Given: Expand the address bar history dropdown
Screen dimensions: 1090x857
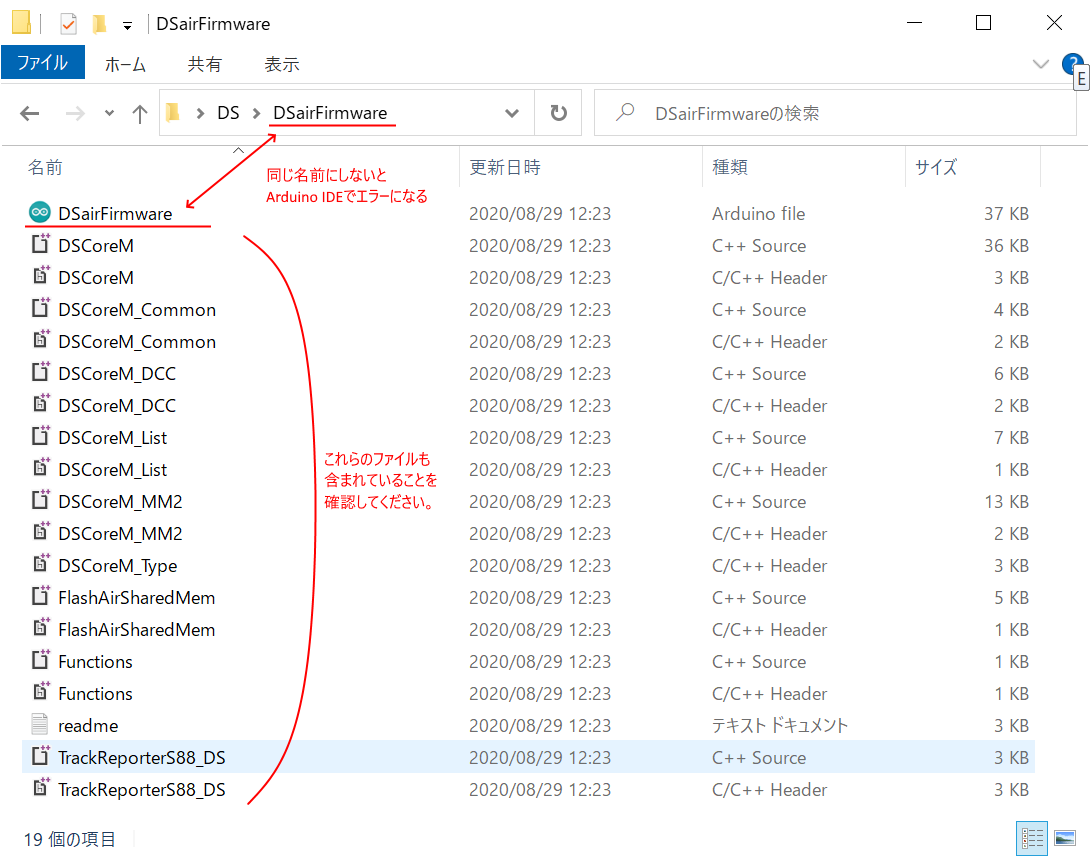Looking at the screenshot, I should point(512,113).
